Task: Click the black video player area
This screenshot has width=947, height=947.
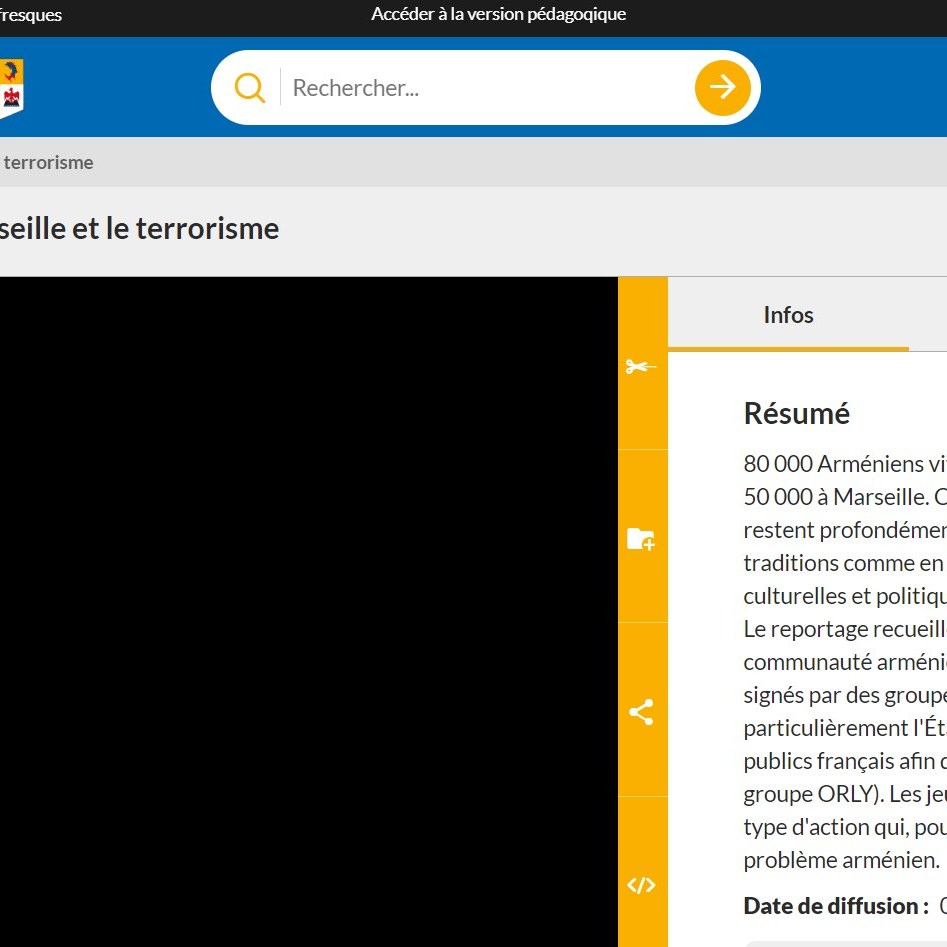Action: point(309,611)
